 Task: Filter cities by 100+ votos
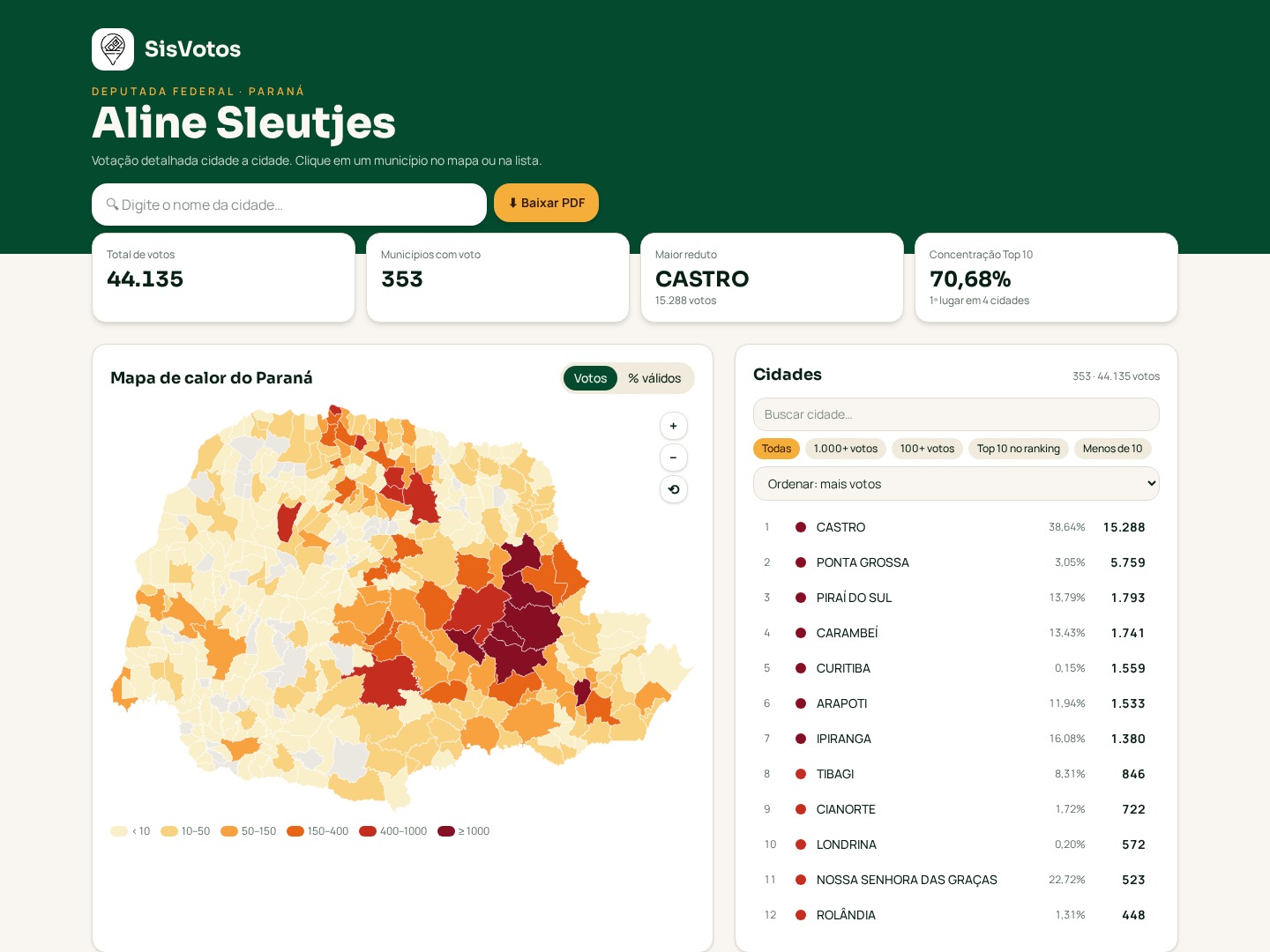pos(927,449)
